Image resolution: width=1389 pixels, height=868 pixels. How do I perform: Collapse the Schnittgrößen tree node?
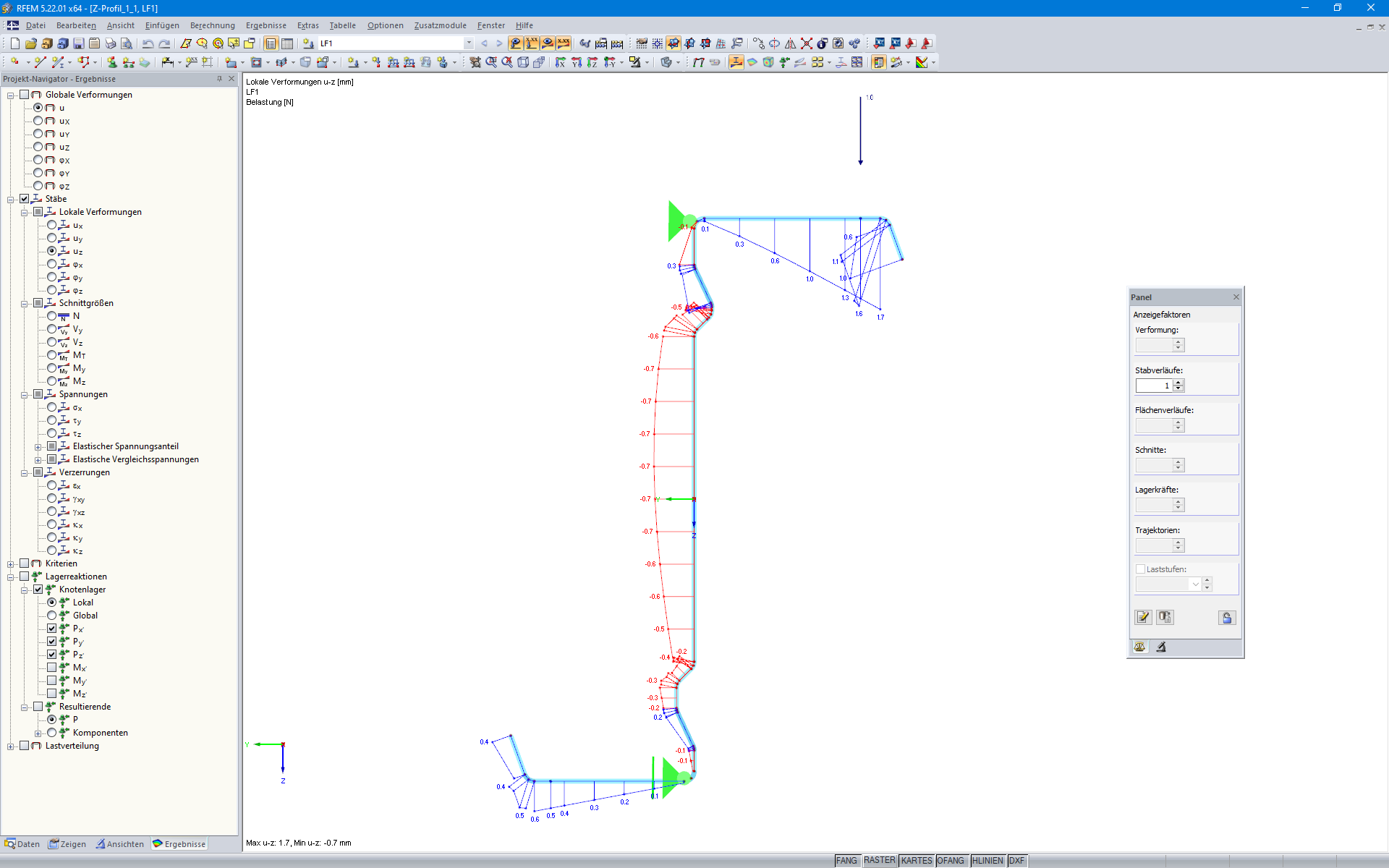(25, 304)
